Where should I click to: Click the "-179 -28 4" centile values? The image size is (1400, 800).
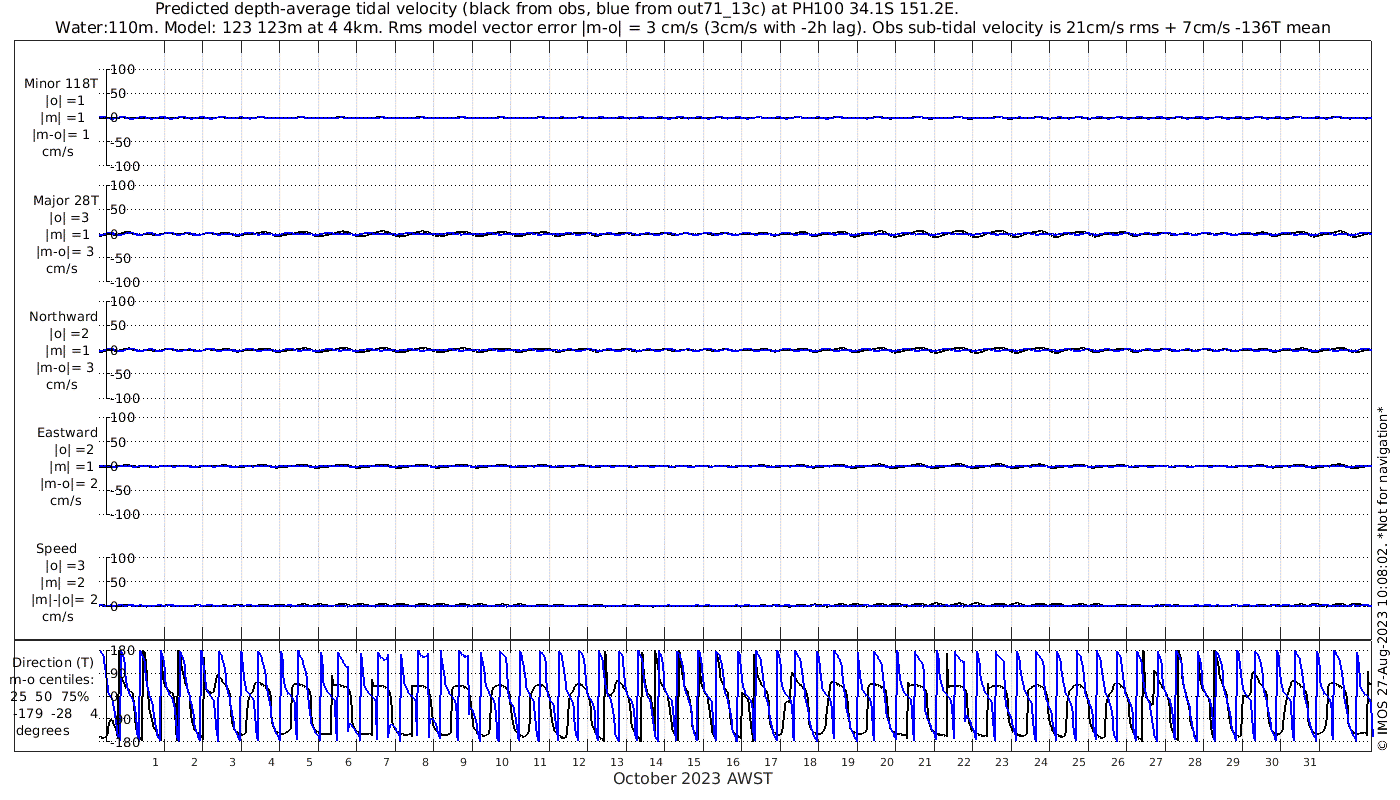click(x=55, y=713)
